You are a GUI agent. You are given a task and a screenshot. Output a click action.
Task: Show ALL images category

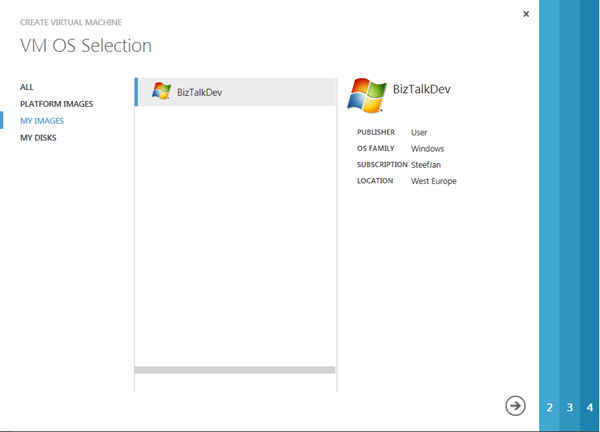click(x=27, y=87)
